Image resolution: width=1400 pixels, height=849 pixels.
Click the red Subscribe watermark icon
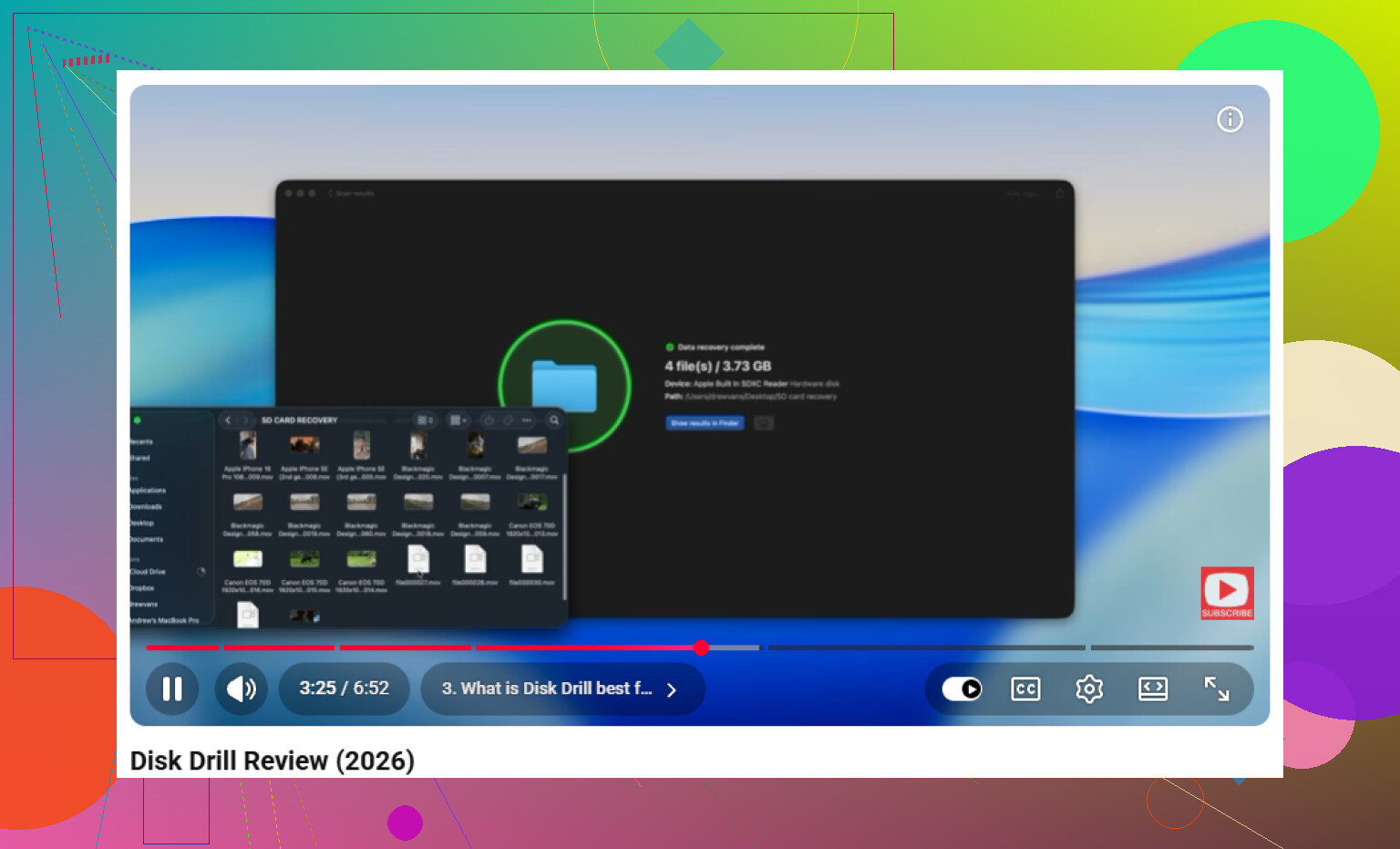(1227, 593)
